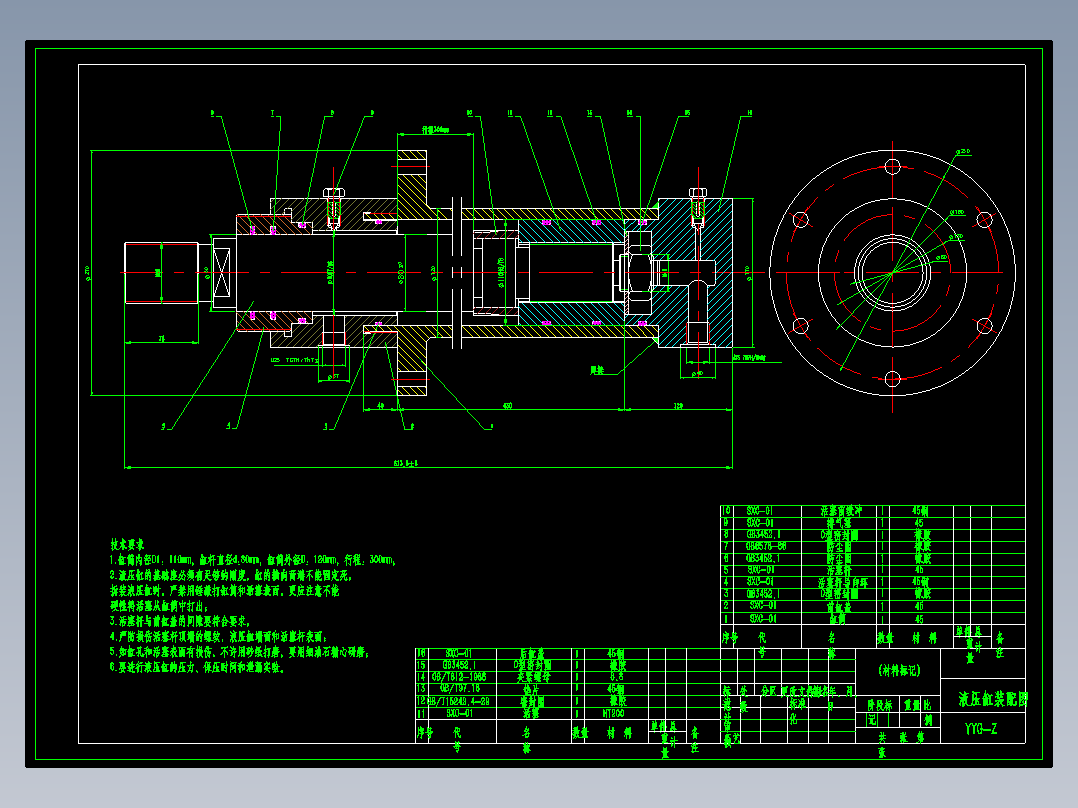The height and width of the screenshot is (808, 1078).
Task: Click the drawing number YYG-Z in title block
Action: (x=980, y=729)
